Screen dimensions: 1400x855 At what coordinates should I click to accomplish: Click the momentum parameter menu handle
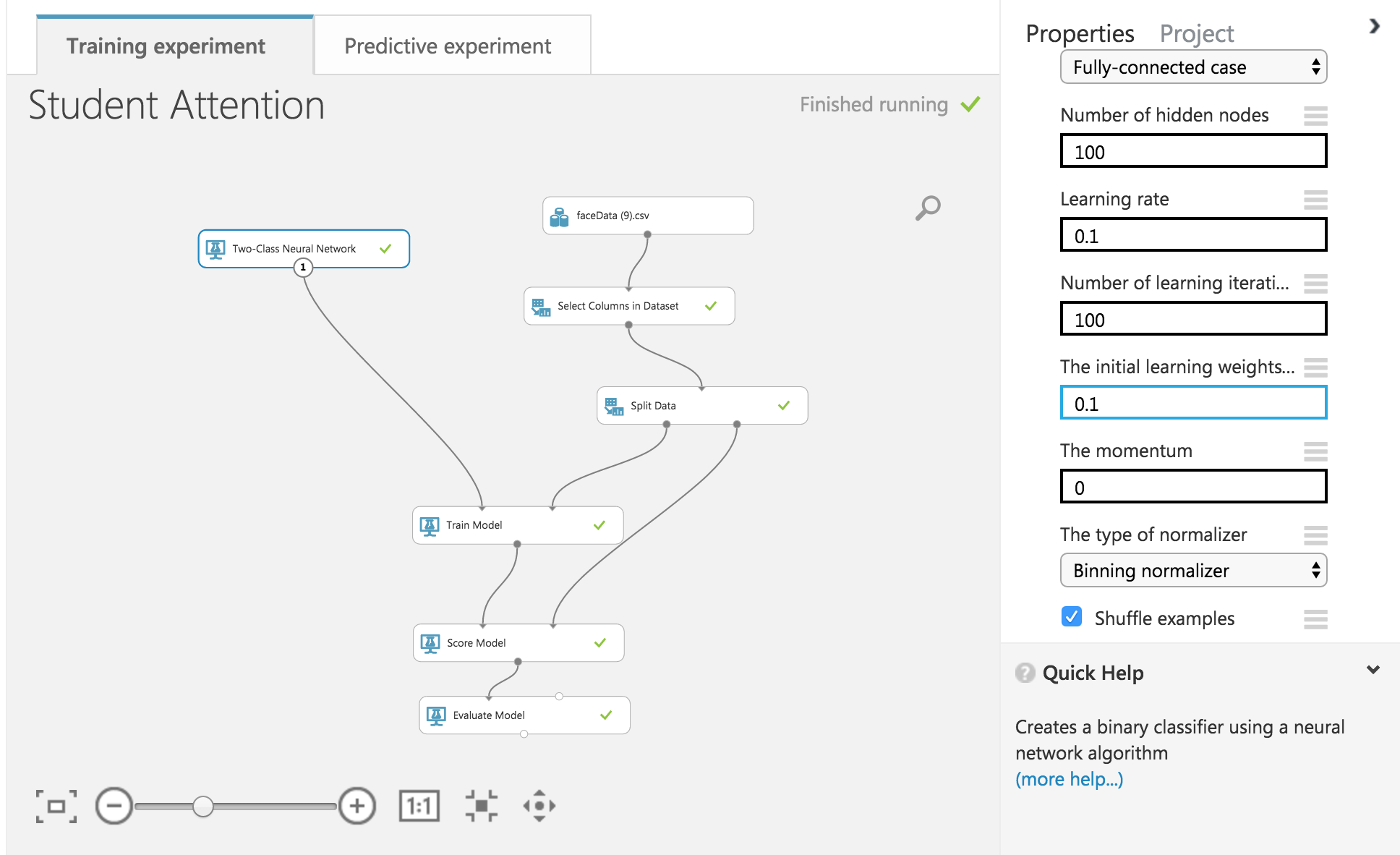coord(1315,451)
